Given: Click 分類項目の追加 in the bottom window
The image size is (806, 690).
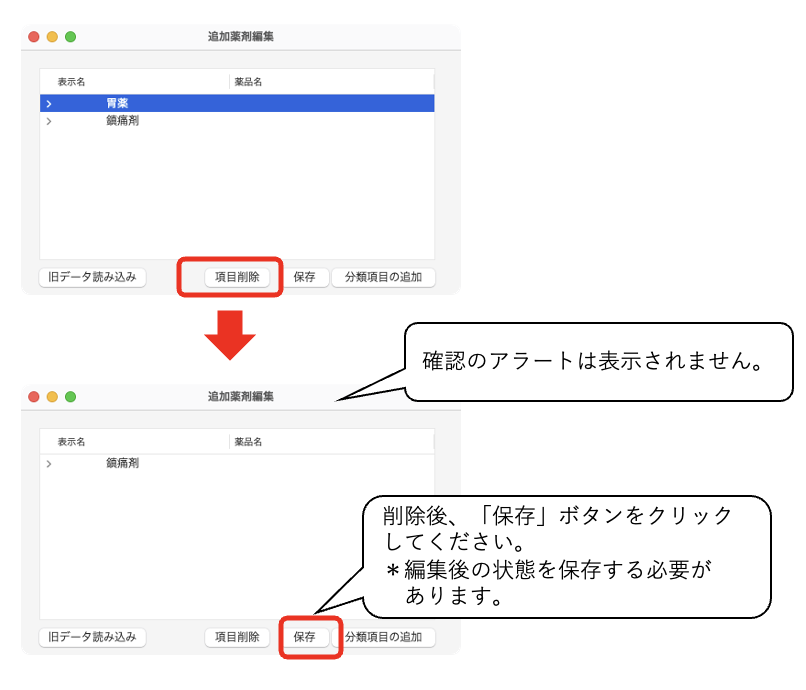Looking at the screenshot, I should click(x=386, y=637).
